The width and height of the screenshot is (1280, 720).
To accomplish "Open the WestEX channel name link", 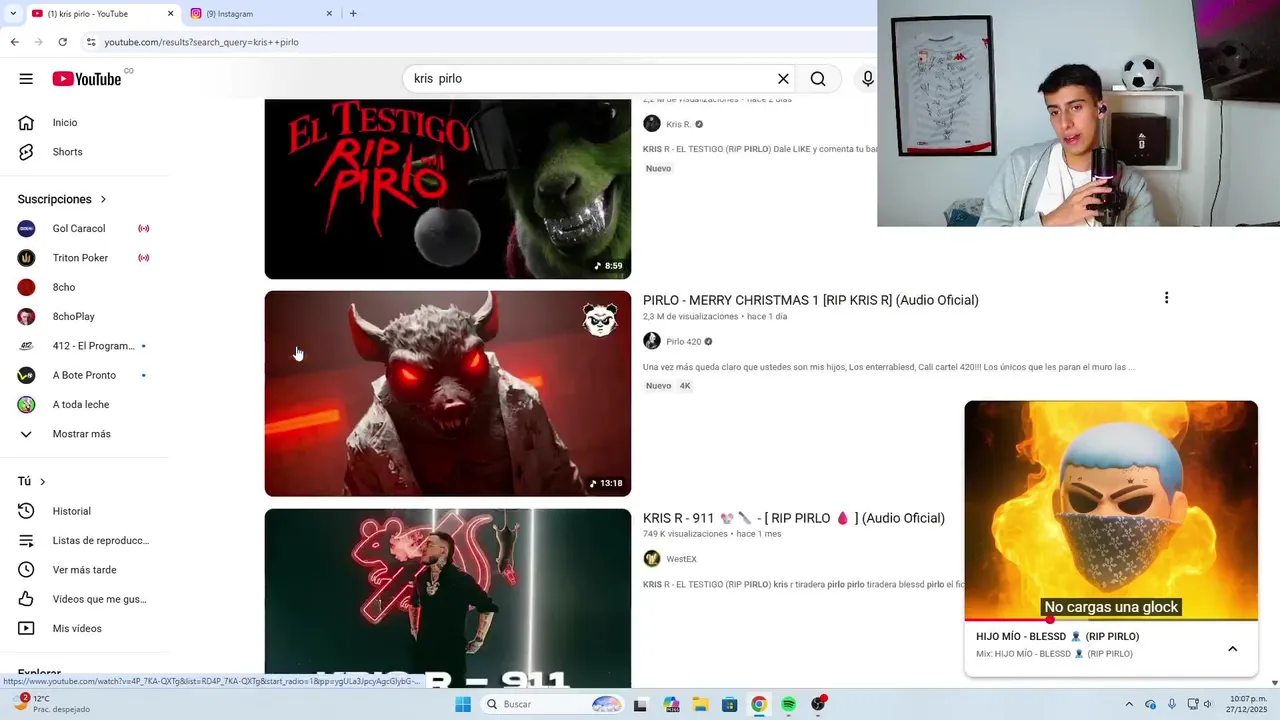I will 681,559.
